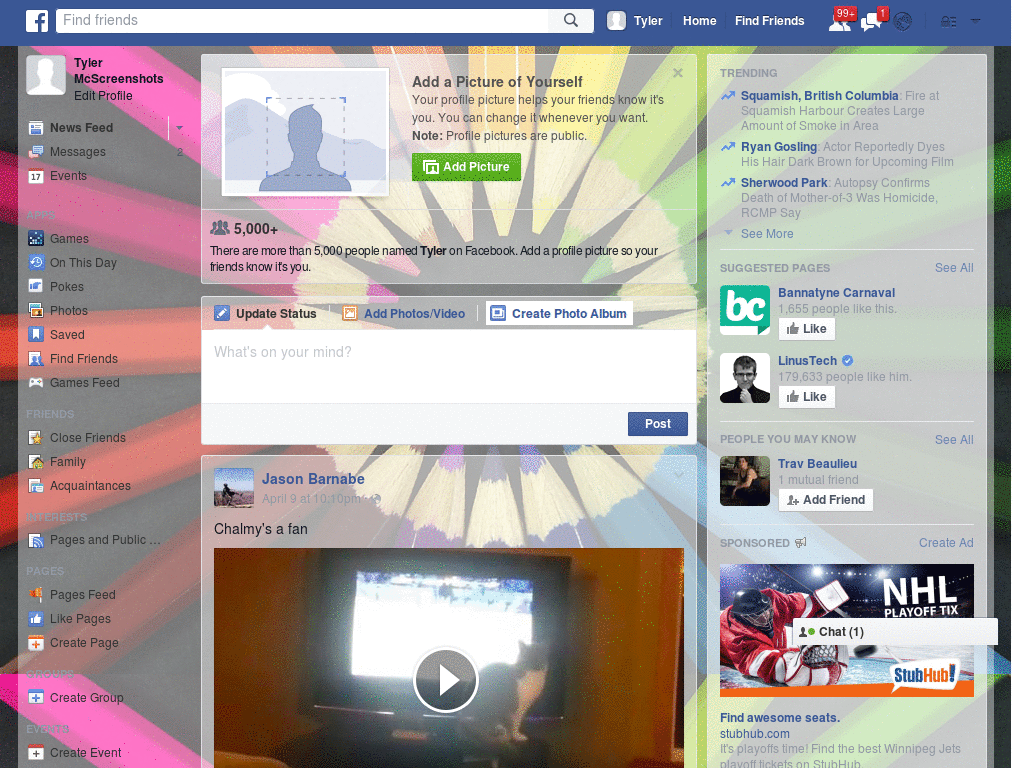The image size is (1024, 768).
Task: Click the NHL Playoff Tix ad image
Action: [x=846, y=630]
